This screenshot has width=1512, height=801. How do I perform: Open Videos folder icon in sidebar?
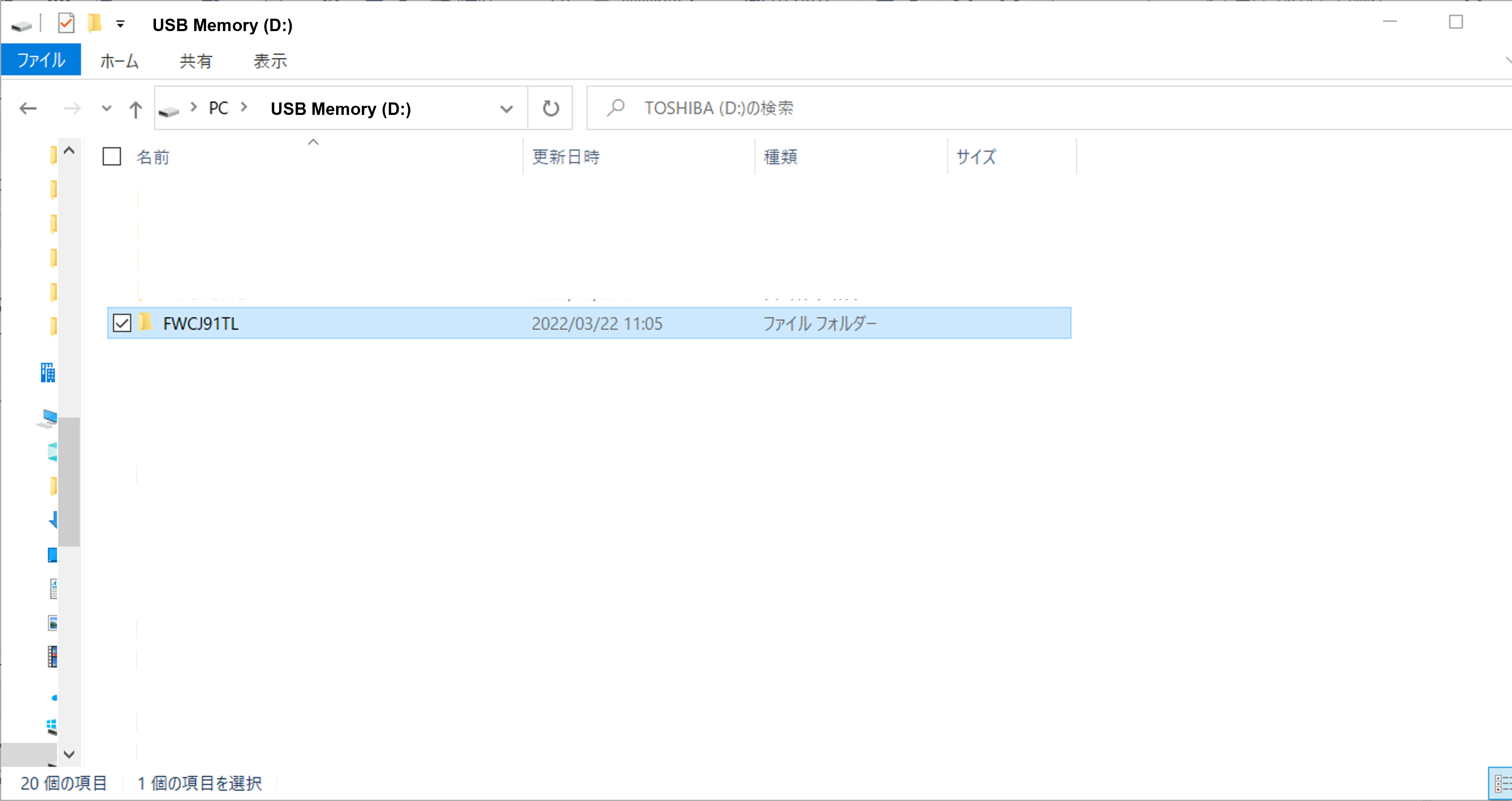pyautogui.click(x=53, y=657)
